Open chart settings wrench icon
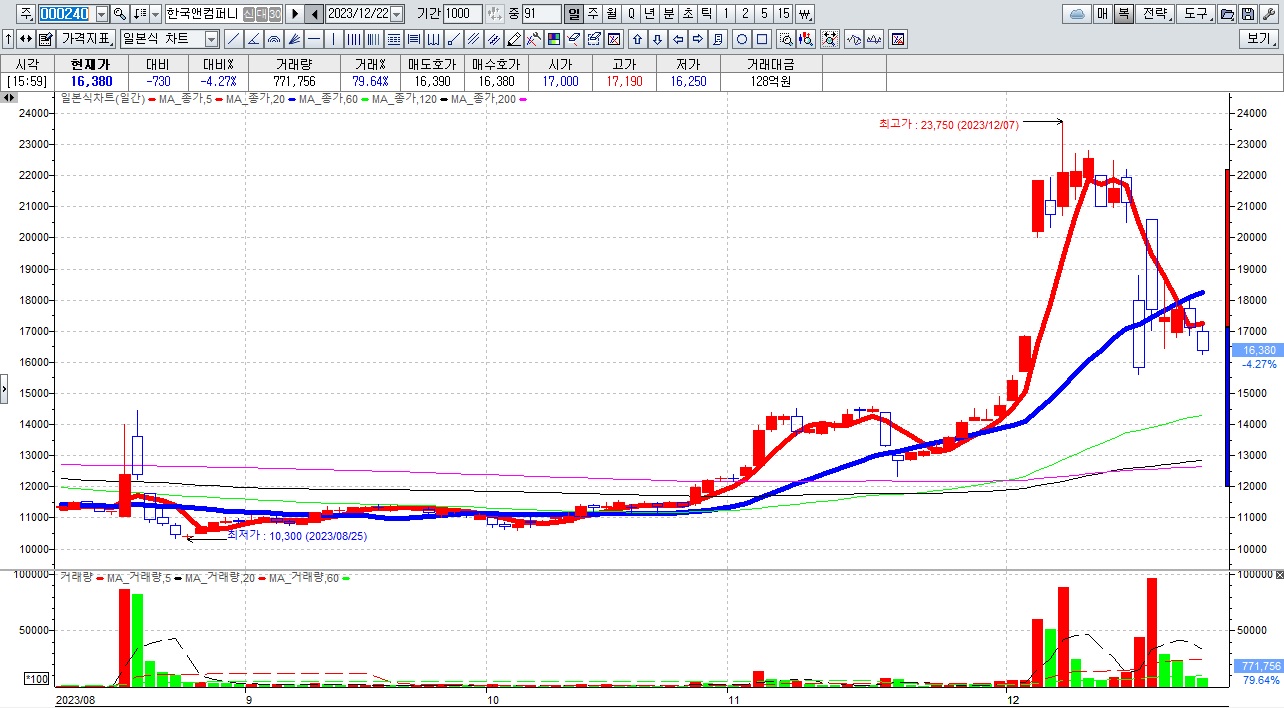 [1267, 14]
